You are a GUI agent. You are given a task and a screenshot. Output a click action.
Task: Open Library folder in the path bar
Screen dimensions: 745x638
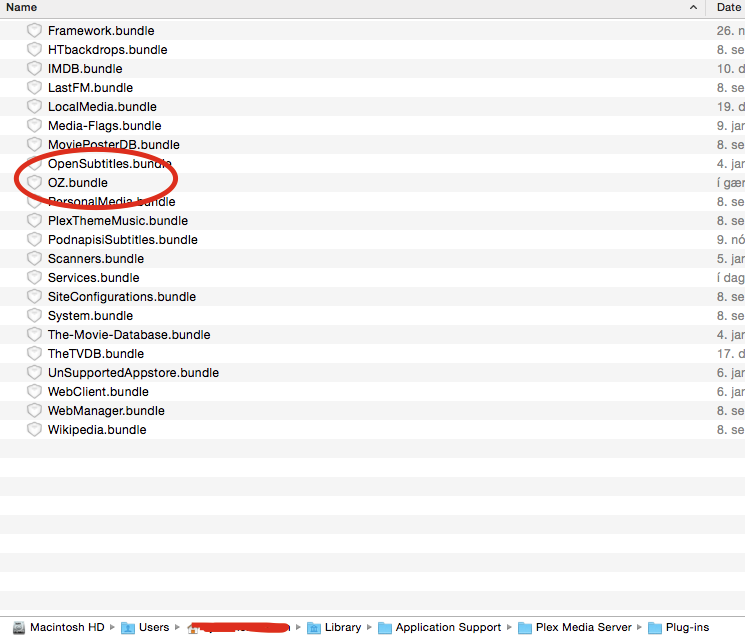[342, 628]
